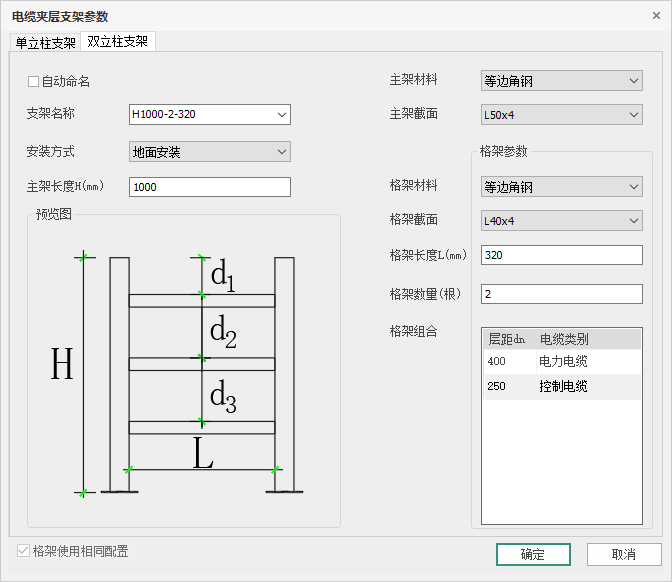Select the 双立柱支架 tab

[118, 42]
